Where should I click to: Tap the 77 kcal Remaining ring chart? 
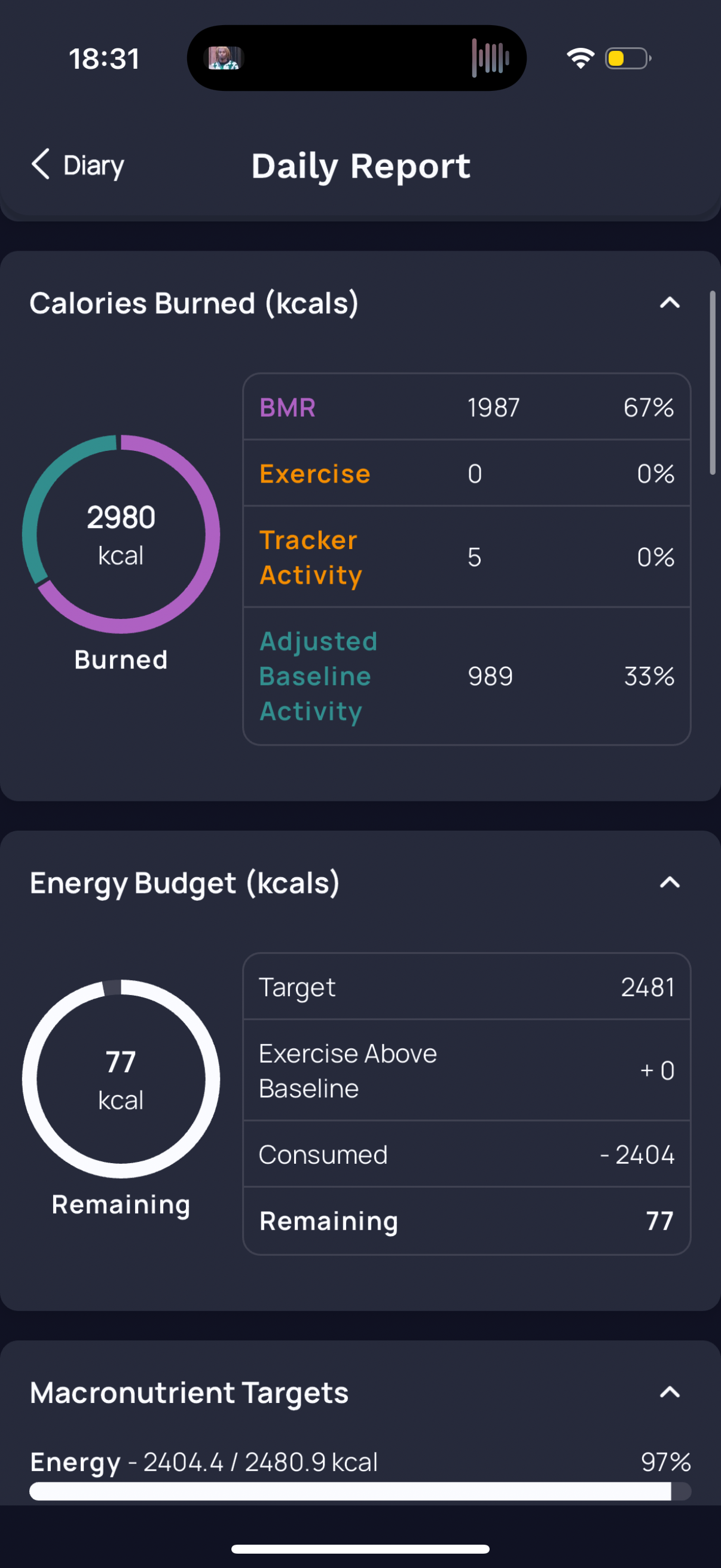point(121,1079)
